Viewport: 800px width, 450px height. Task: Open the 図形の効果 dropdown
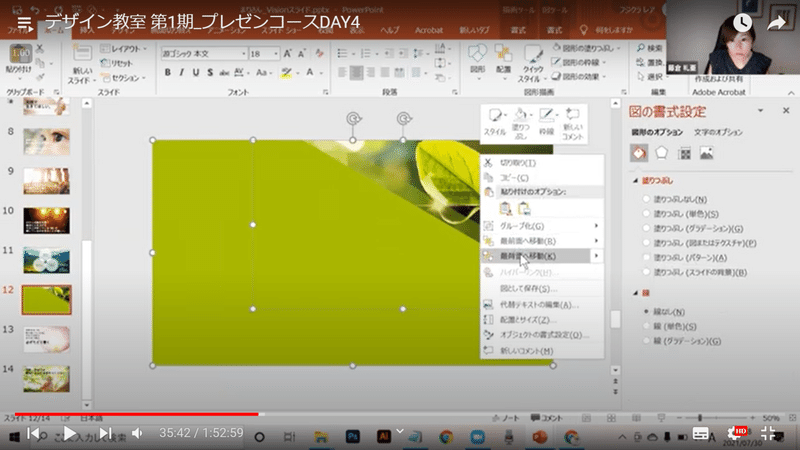[579, 77]
